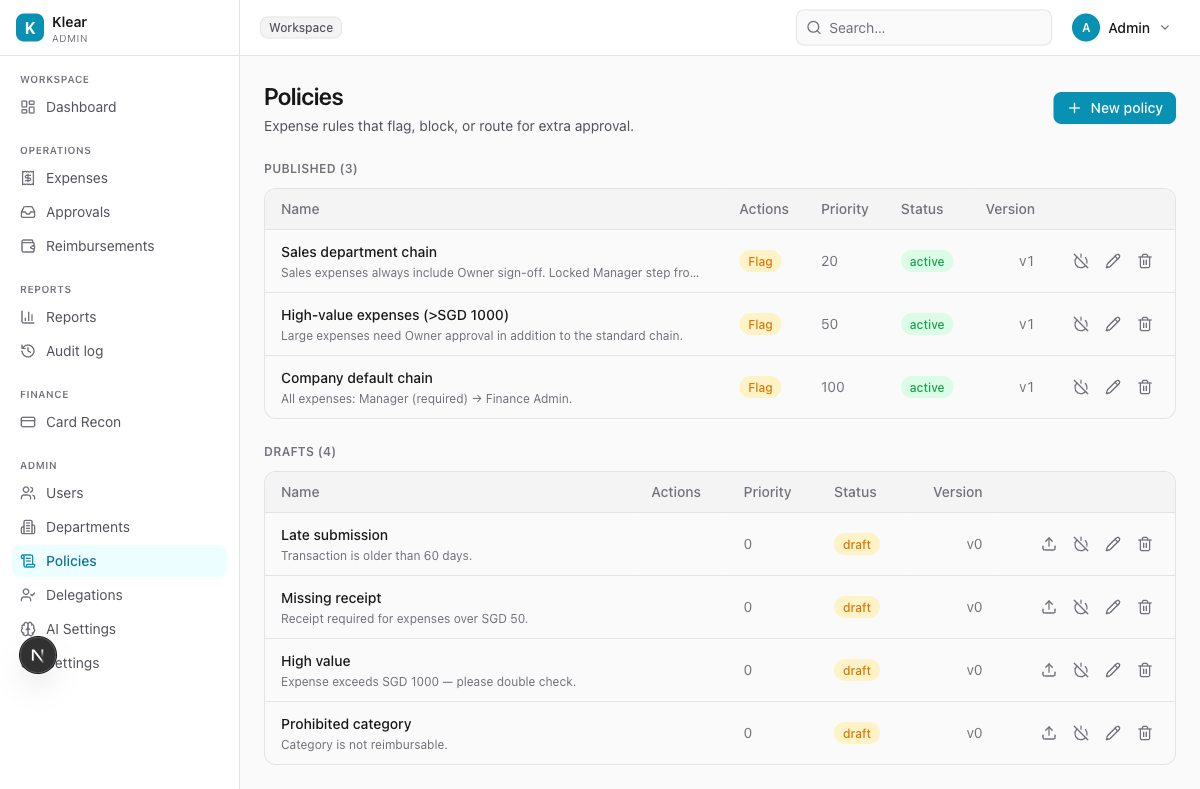Click the Flag badge for Sales department chain
The width and height of the screenshot is (1200, 789).
pyautogui.click(x=760, y=261)
